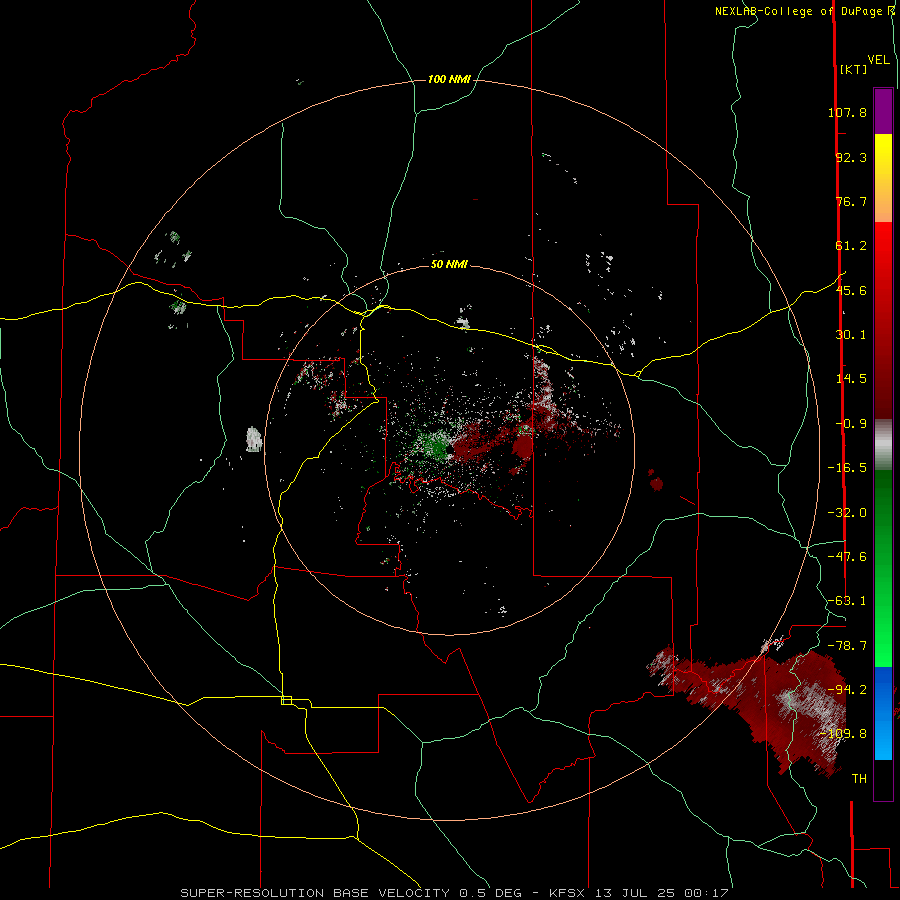This screenshot has height=900, width=900.
Task: Pick the blue segment of the color bar
Action: tap(883, 713)
